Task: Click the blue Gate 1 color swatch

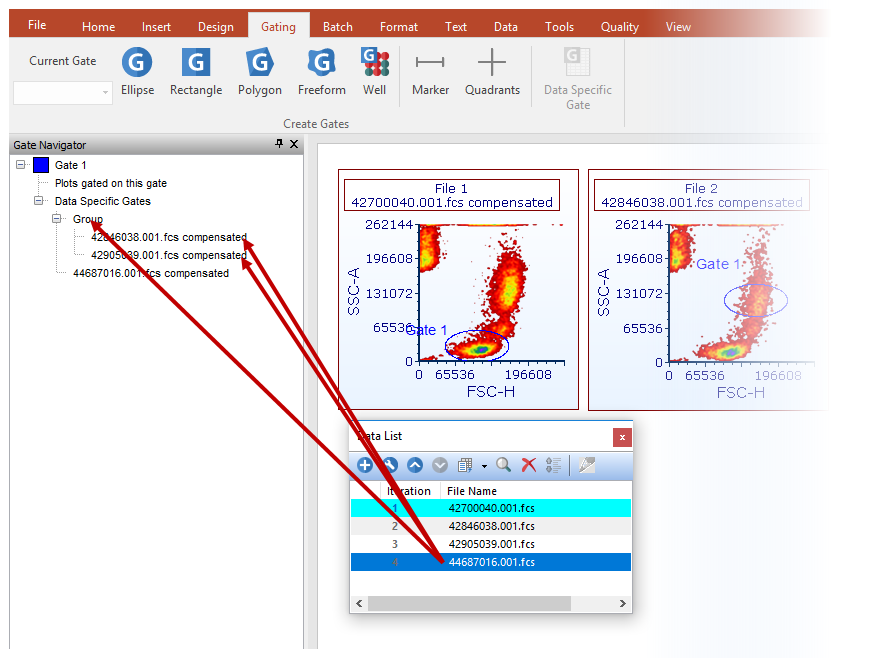Action: pos(41,165)
